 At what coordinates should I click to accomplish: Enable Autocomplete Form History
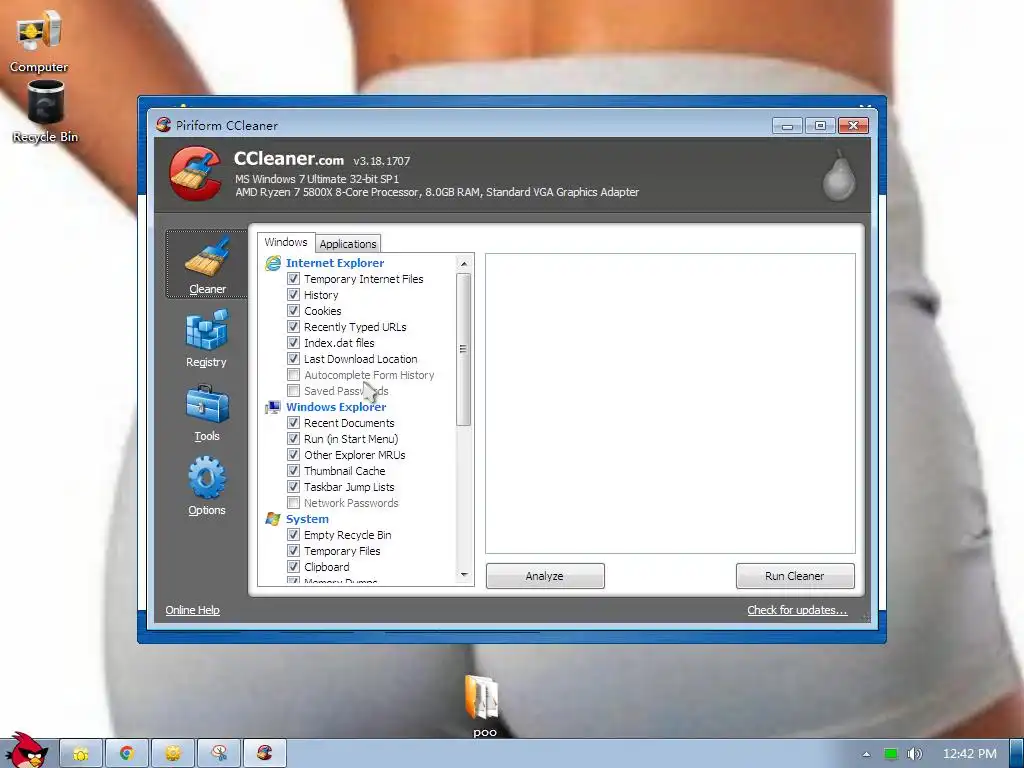[x=293, y=375]
